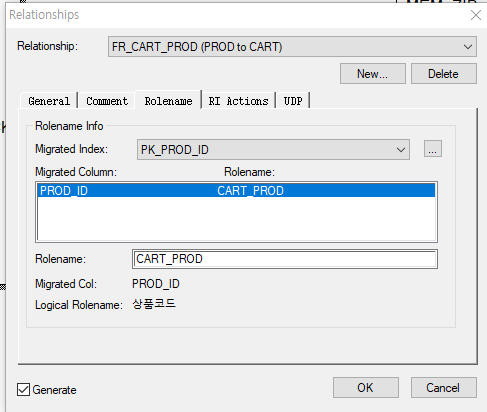This screenshot has width=487, height=412.
Task: Click the Cancel button
Action: click(444, 387)
